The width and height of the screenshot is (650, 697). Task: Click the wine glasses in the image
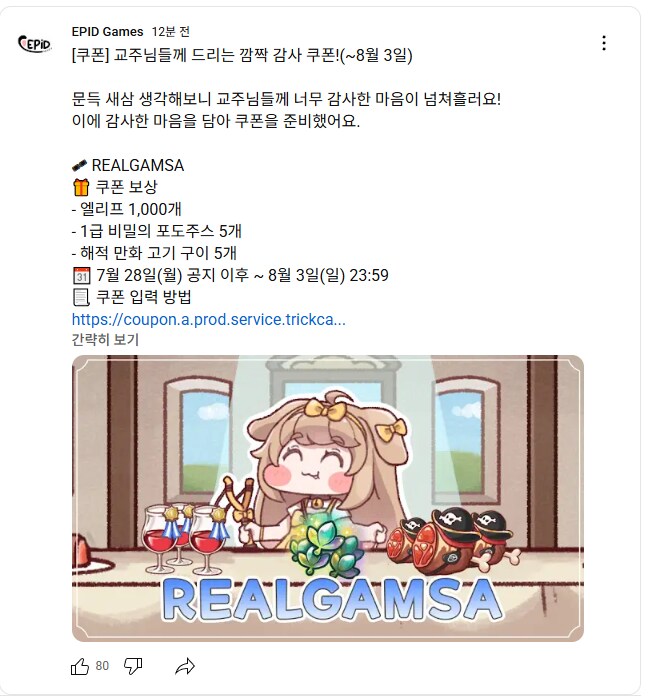tap(186, 536)
